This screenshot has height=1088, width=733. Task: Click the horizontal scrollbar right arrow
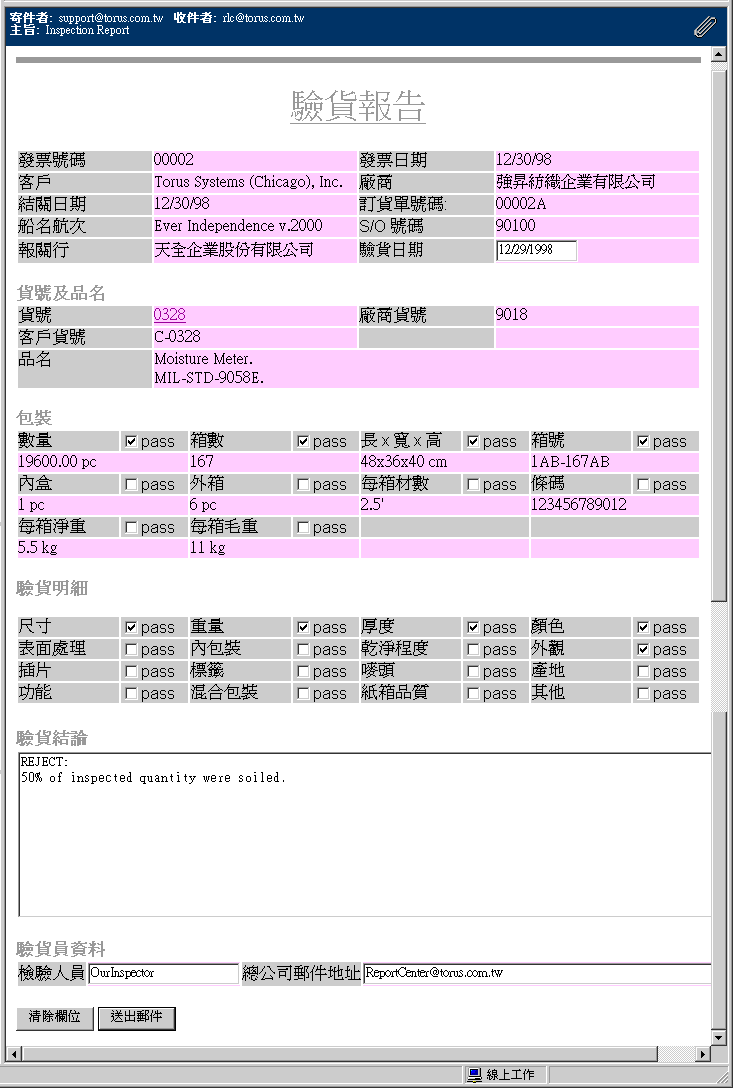point(702,1054)
